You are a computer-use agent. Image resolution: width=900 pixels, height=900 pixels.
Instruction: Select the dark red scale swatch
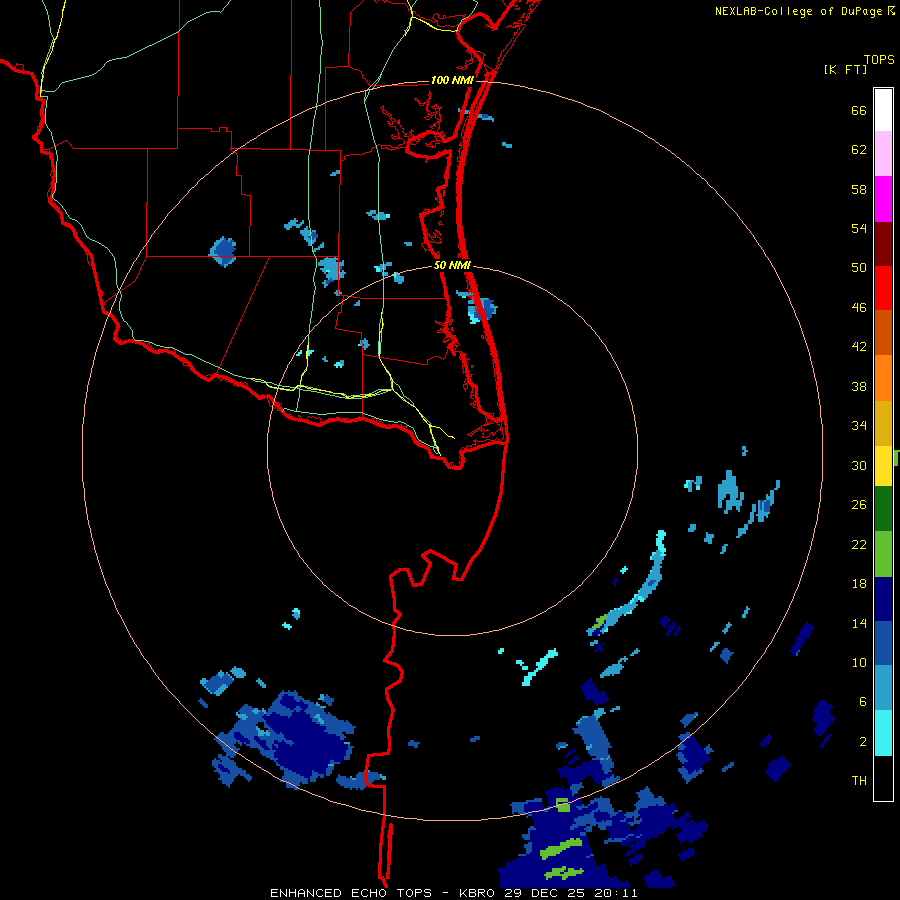pyautogui.click(x=883, y=243)
